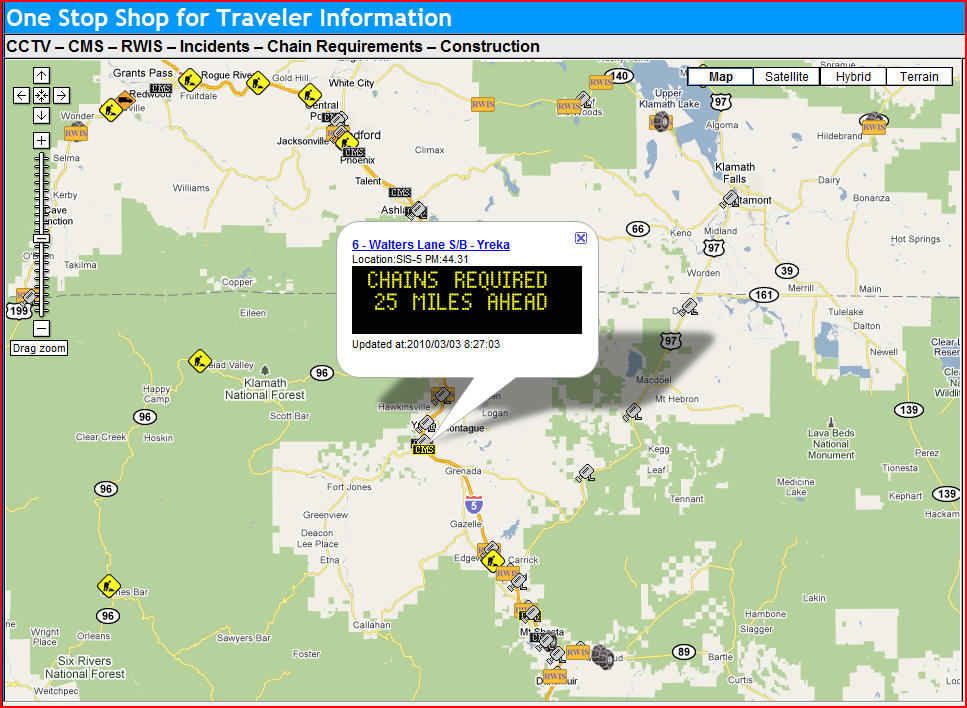The height and width of the screenshot is (708, 967).
Task: Switch to Satellite map view
Action: (787, 77)
